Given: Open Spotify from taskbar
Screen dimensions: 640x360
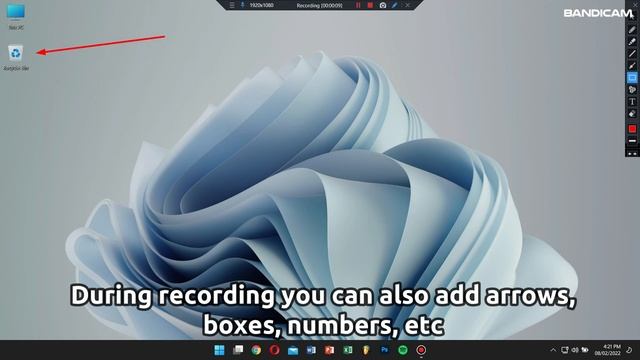Looking at the screenshot, I should (403, 350).
